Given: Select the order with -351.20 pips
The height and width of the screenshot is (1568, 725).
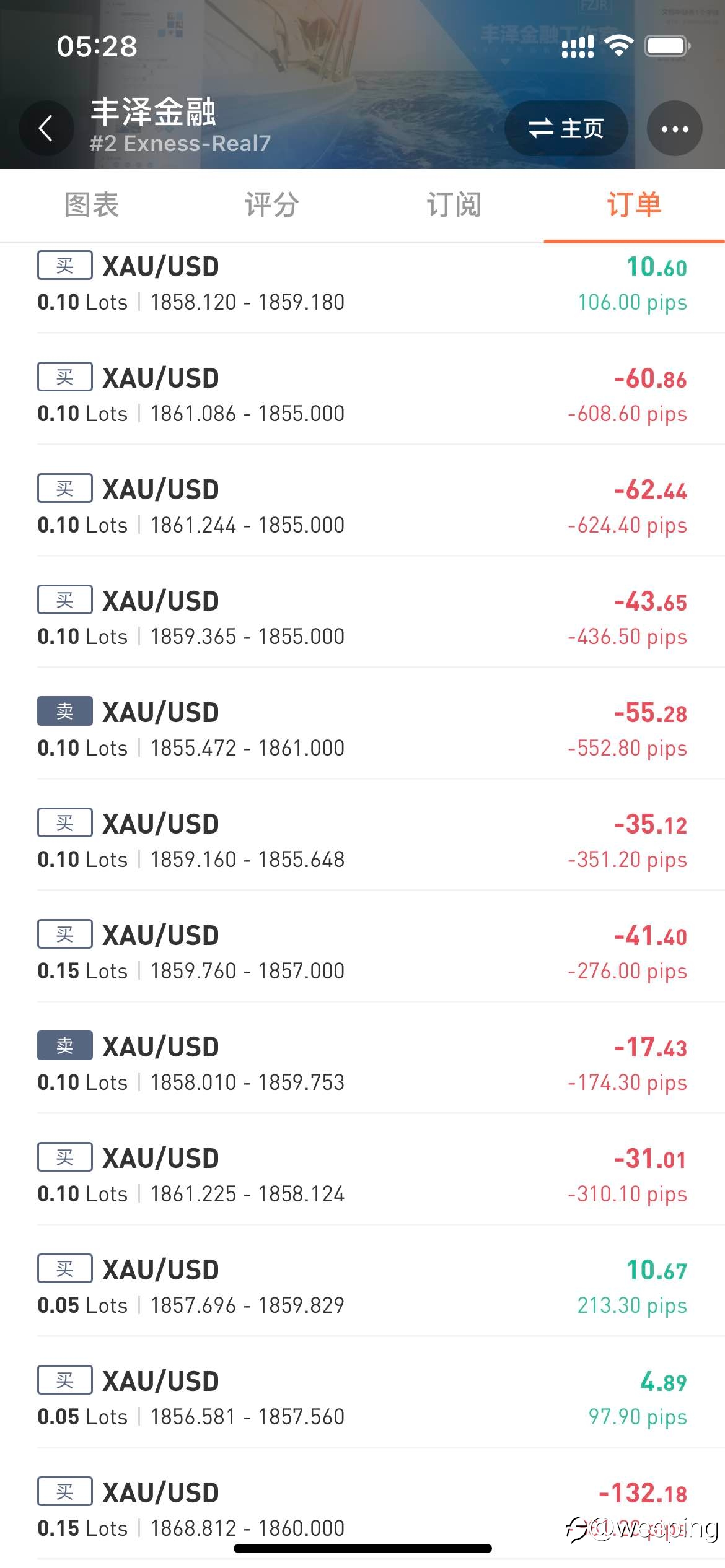Looking at the screenshot, I should (362, 840).
